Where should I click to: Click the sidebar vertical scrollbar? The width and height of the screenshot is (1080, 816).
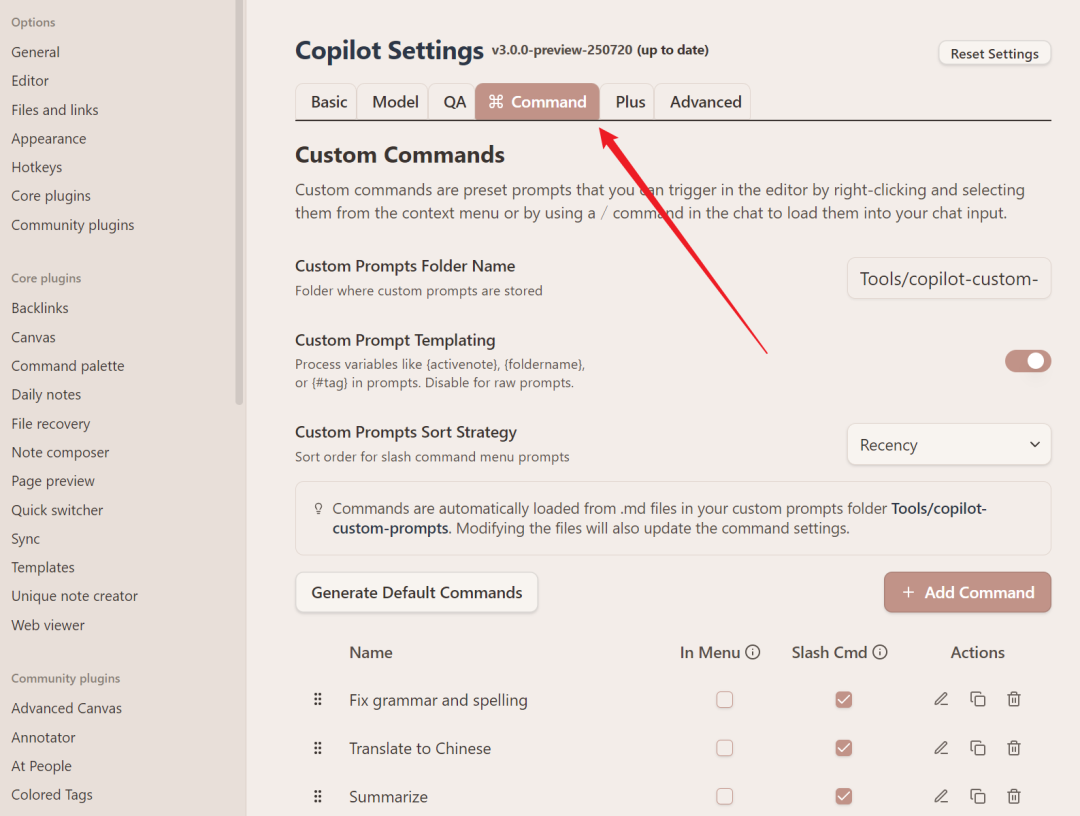(x=239, y=202)
